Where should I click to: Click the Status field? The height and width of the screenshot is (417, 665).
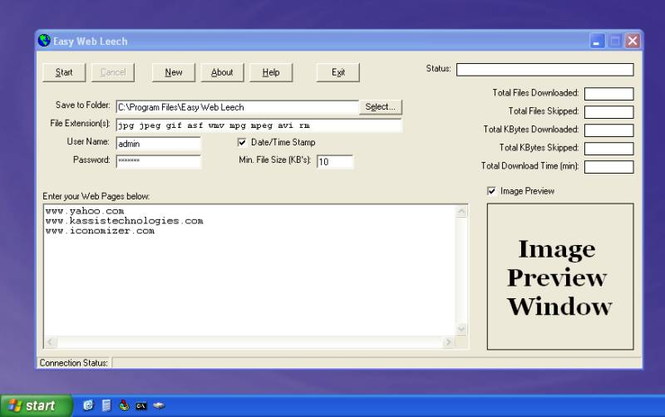tap(545, 70)
